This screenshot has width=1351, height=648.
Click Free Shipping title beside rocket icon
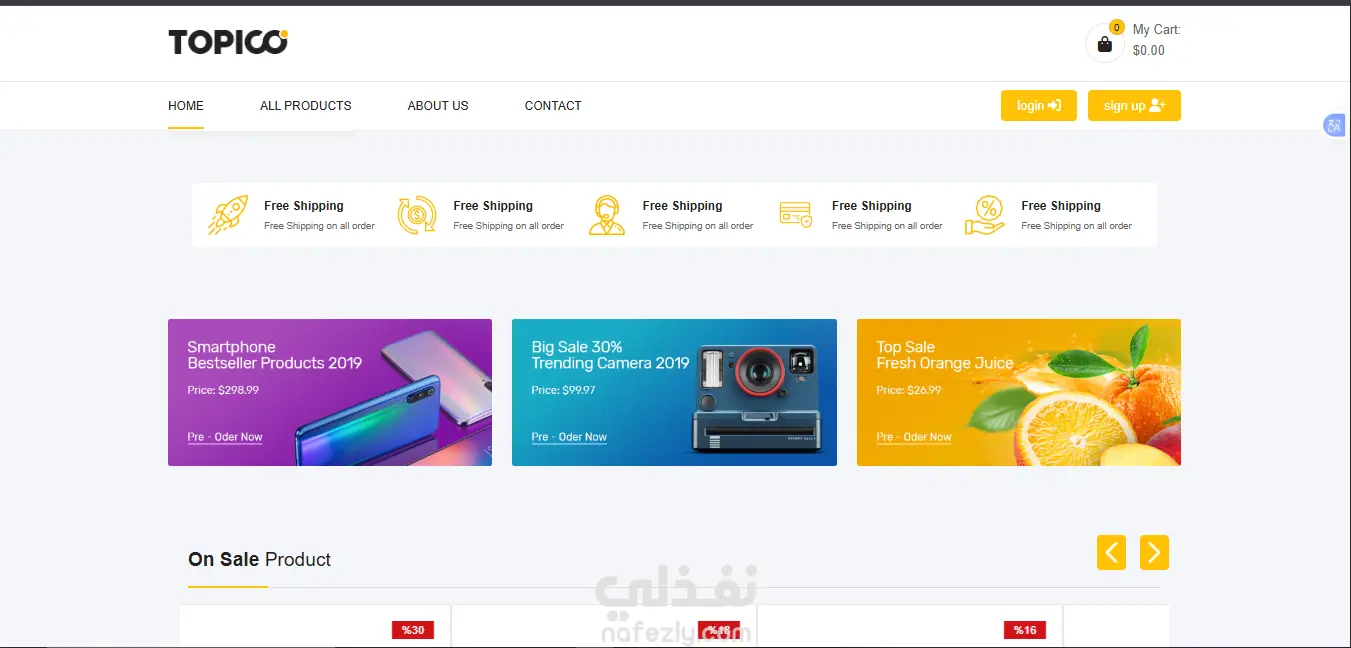pyautogui.click(x=304, y=206)
